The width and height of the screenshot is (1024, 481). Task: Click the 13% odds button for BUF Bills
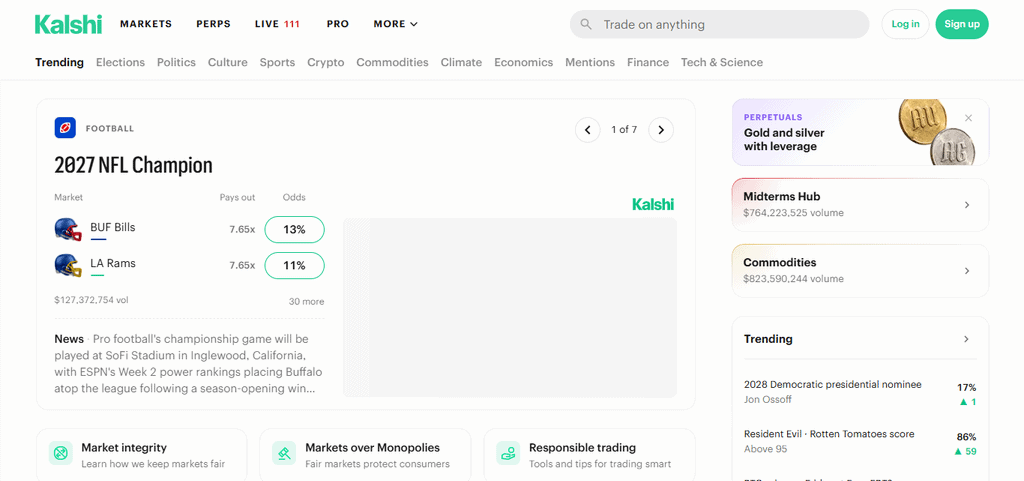pyautogui.click(x=295, y=230)
